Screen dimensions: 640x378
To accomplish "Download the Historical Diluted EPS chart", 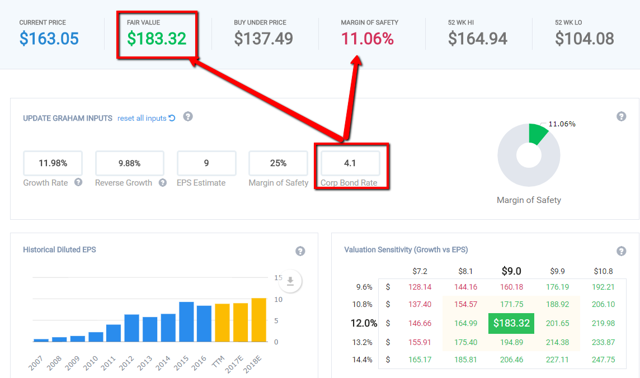I will 290,281.
